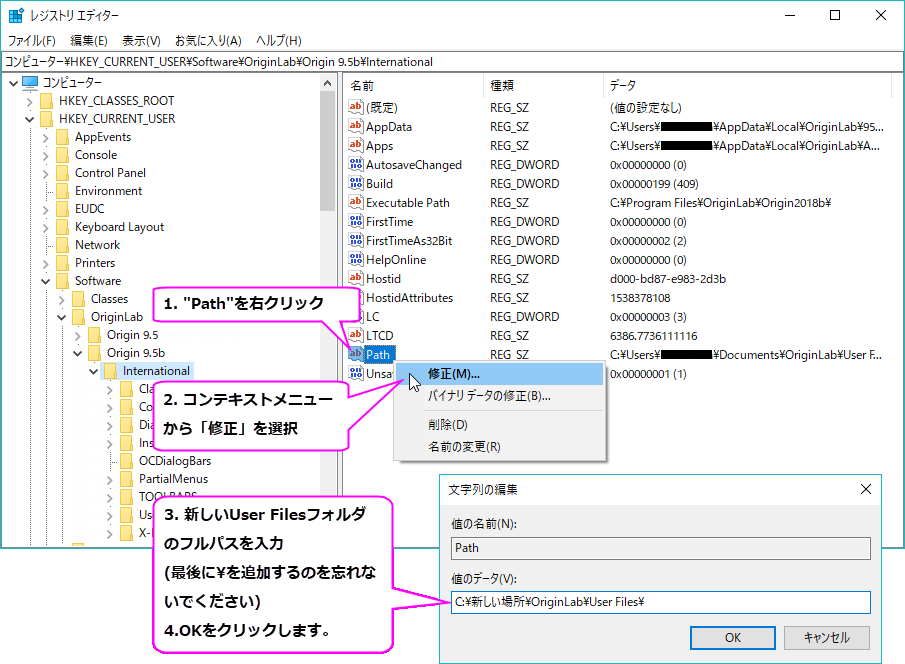The width and height of the screenshot is (905, 664).
Task: Click the 値の名前(N) Path field
Action: pos(660,548)
